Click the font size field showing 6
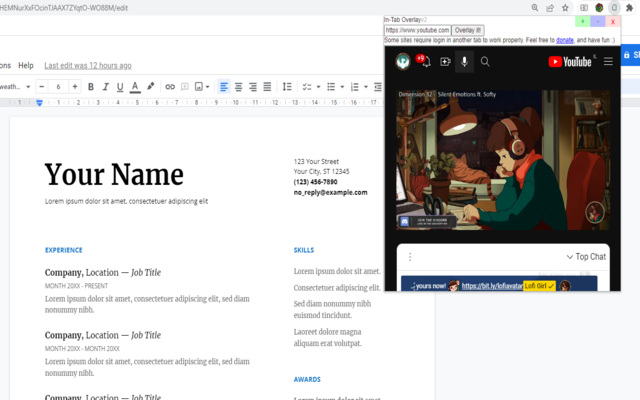 pyautogui.click(x=58, y=87)
